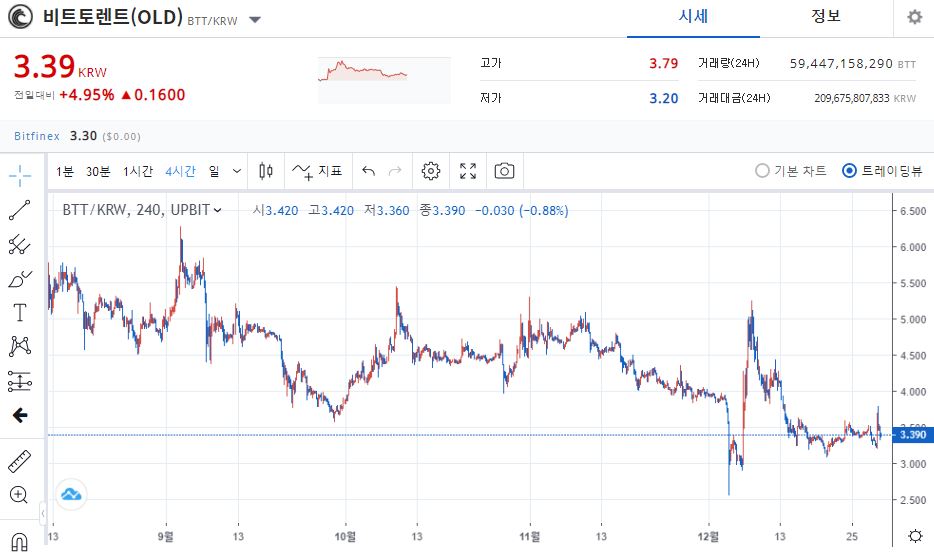Screen dimensions: 934x553
Task: Click the cloud save icon on chart
Action: coord(71,495)
